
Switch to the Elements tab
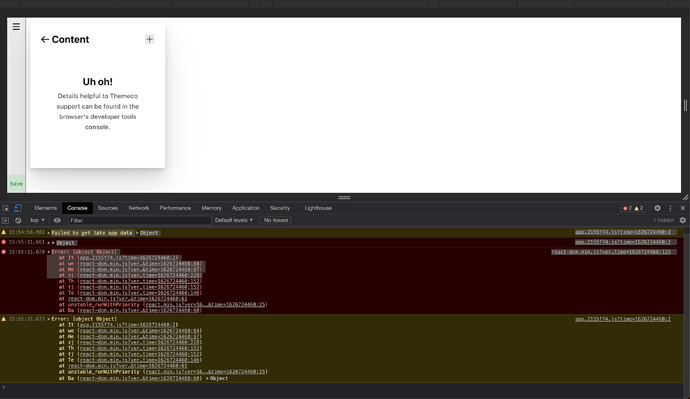coord(46,208)
